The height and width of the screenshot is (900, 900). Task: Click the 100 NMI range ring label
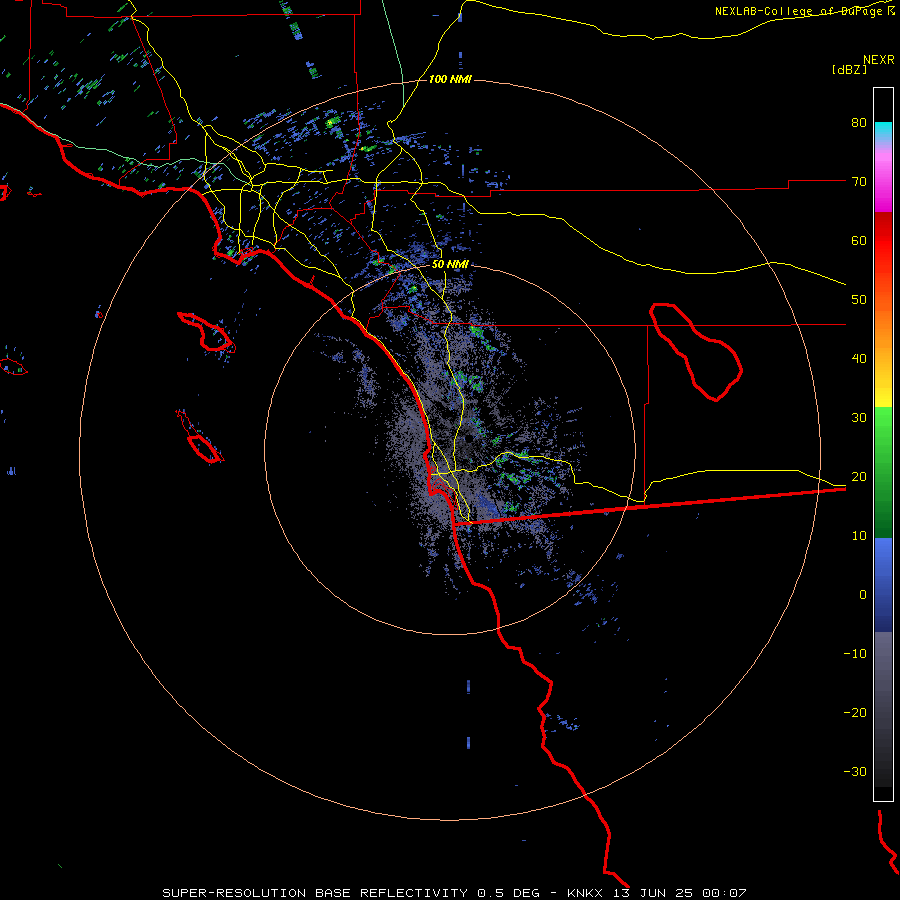pos(450,79)
